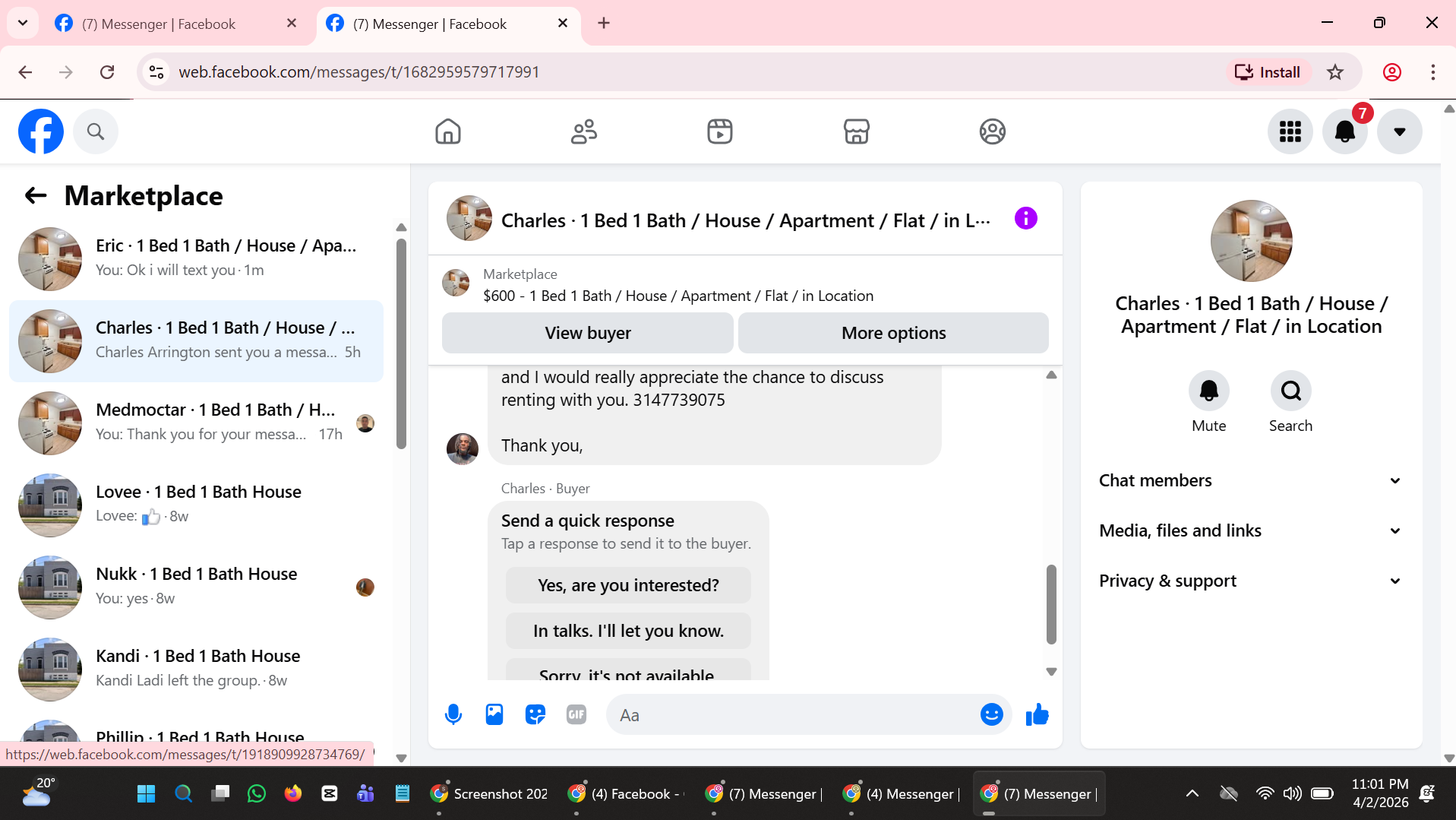Open the Chrome three-dot menu
Screen dimensions: 1456x820
point(1433,72)
